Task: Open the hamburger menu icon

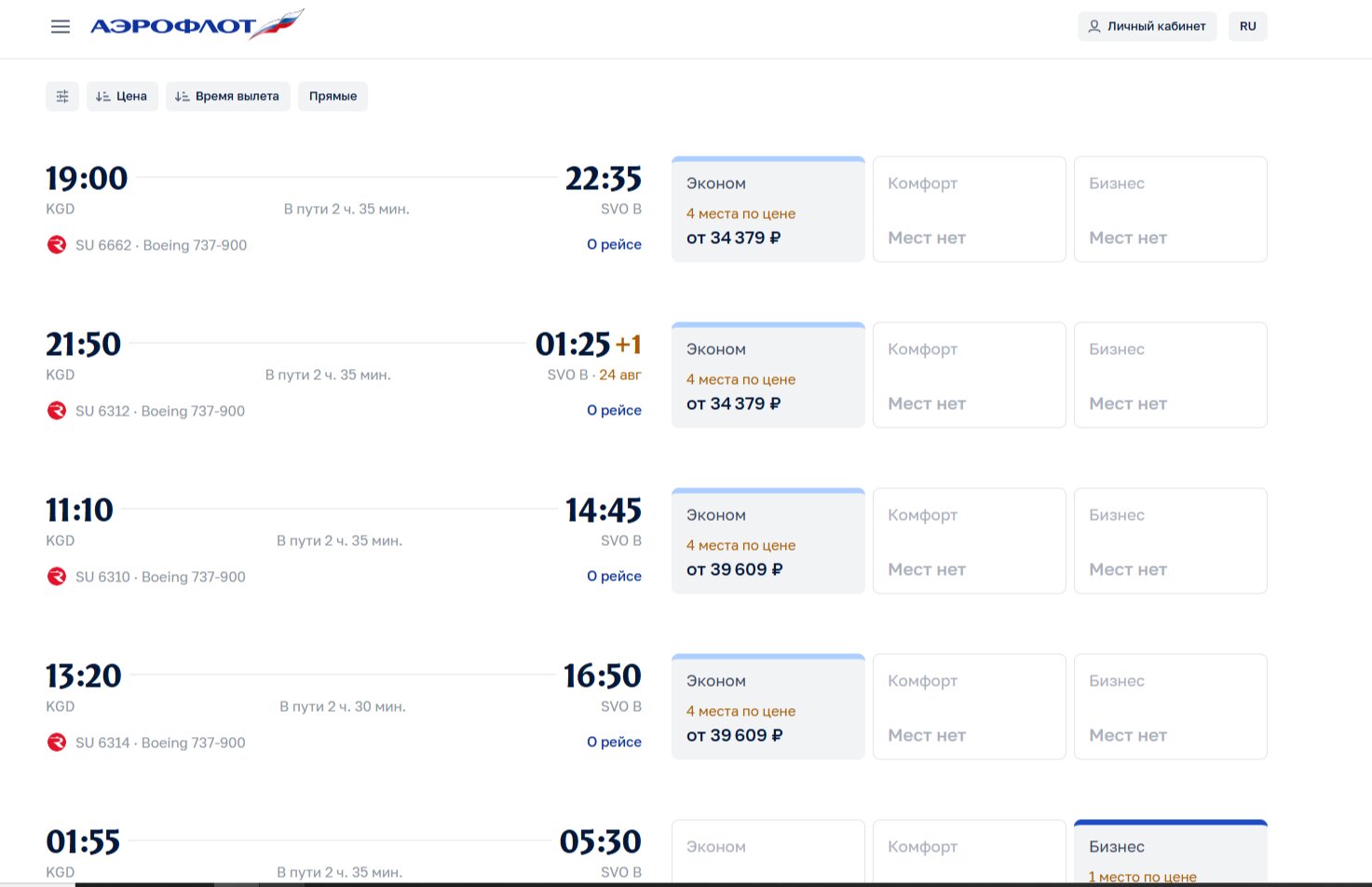Action: click(x=61, y=26)
